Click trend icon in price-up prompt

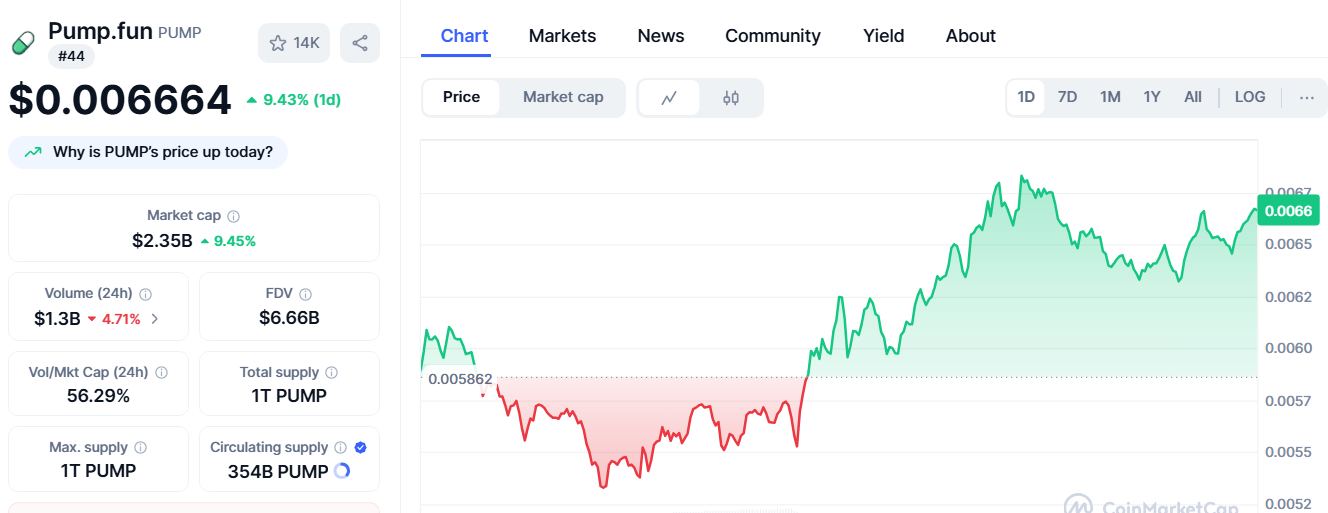coord(33,152)
